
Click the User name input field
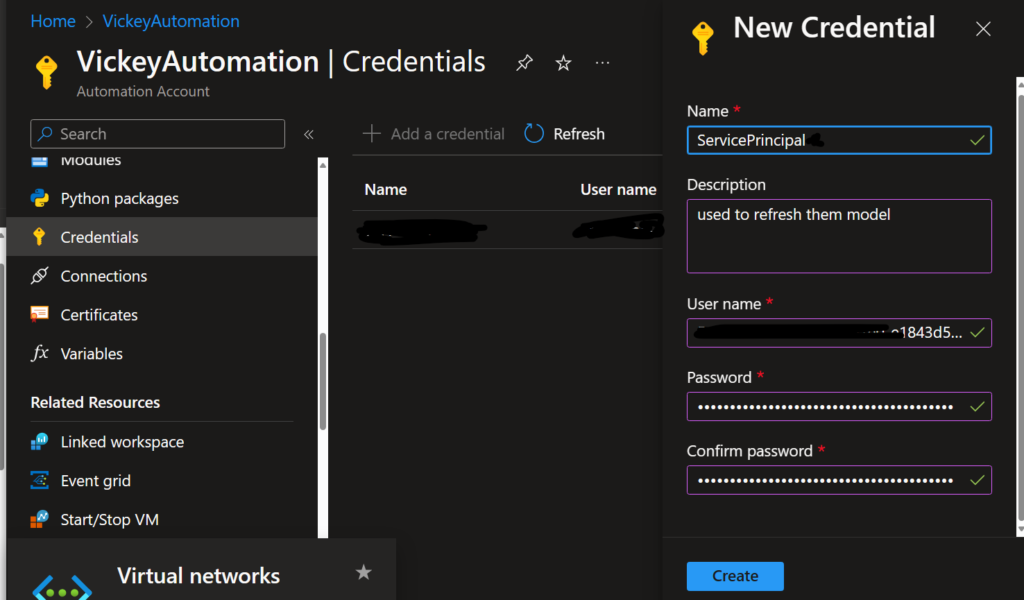839,333
